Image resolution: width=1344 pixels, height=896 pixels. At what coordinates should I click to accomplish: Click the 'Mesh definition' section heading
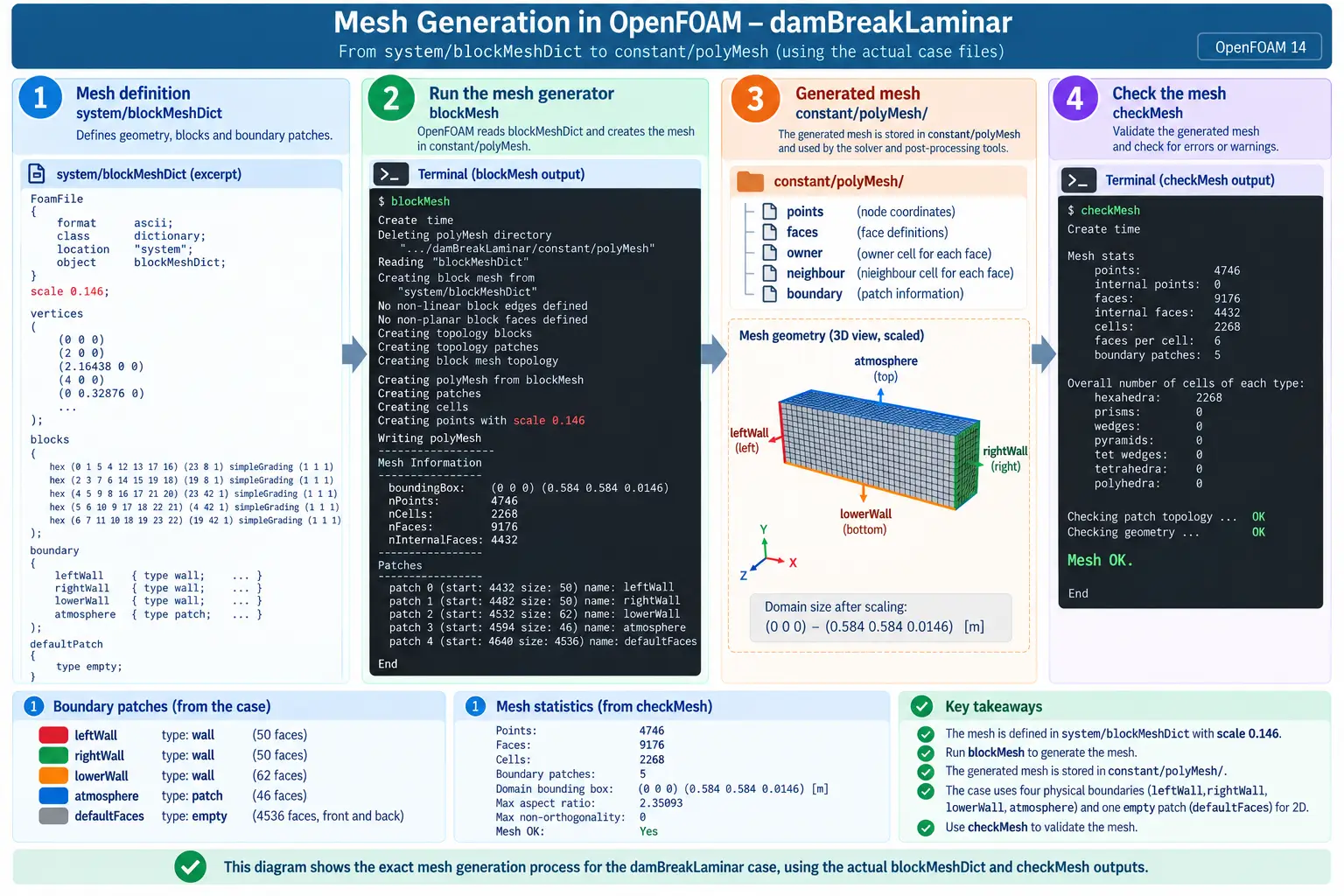(x=133, y=94)
